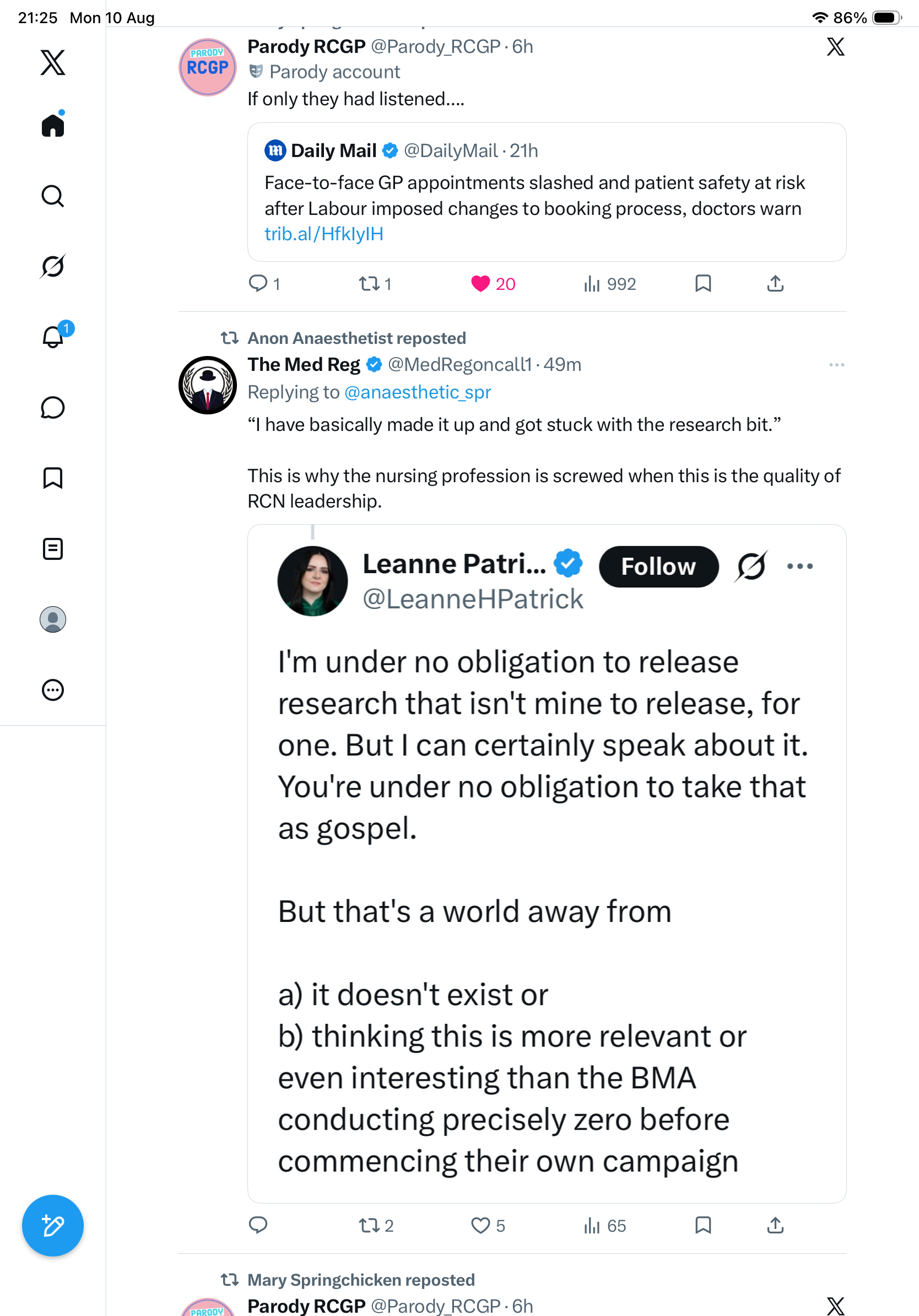Open profile avatar in sidebar
This screenshot has width=919, height=1316.
[53, 619]
